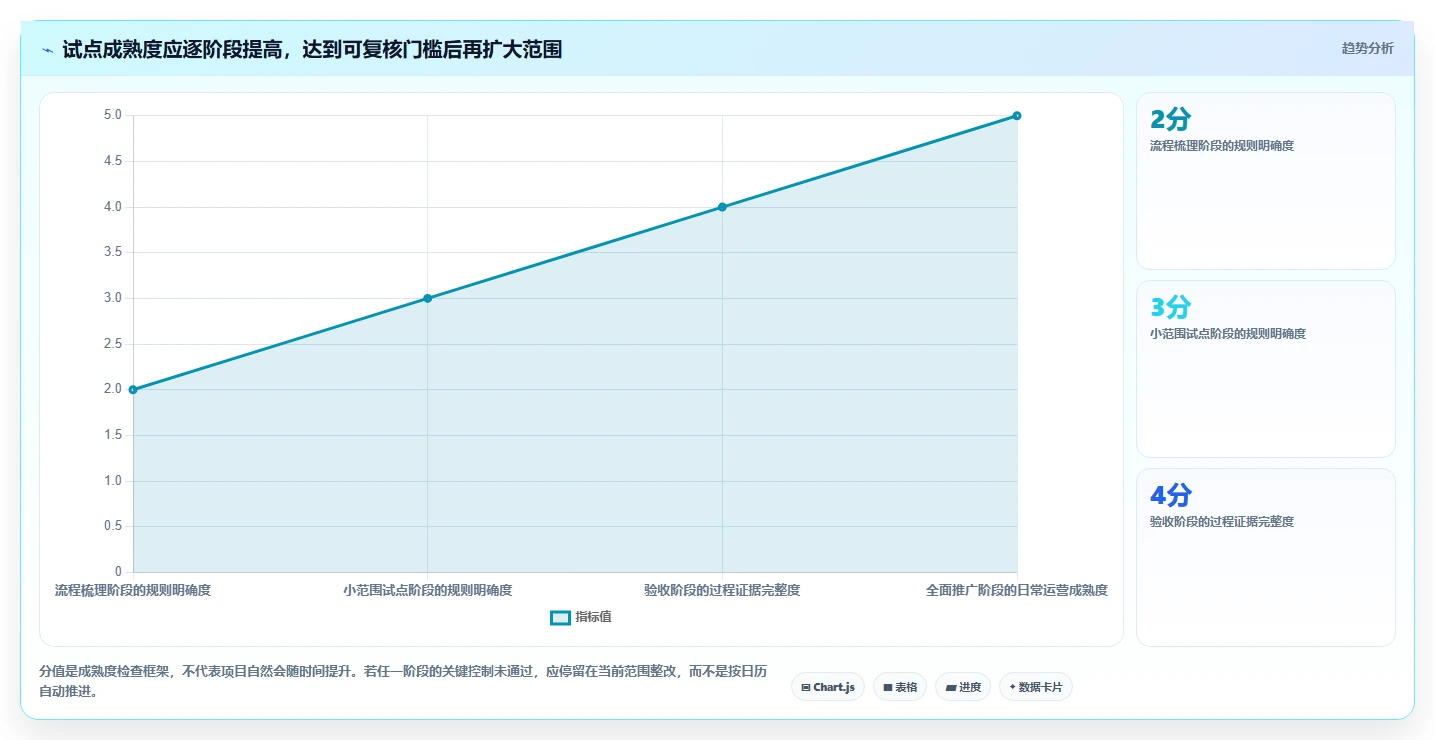The width and height of the screenshot is (1435, 740).
Task: Click the progress icon in 进度 tag
Action: click(x=950, y=688)
